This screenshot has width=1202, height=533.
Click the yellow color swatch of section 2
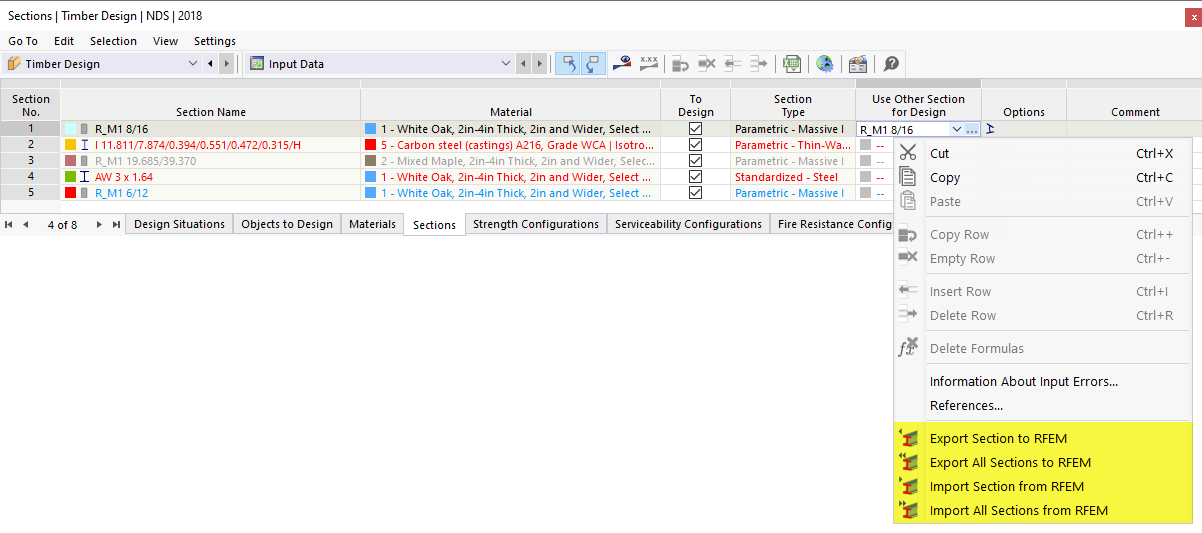tap(70, 145)
